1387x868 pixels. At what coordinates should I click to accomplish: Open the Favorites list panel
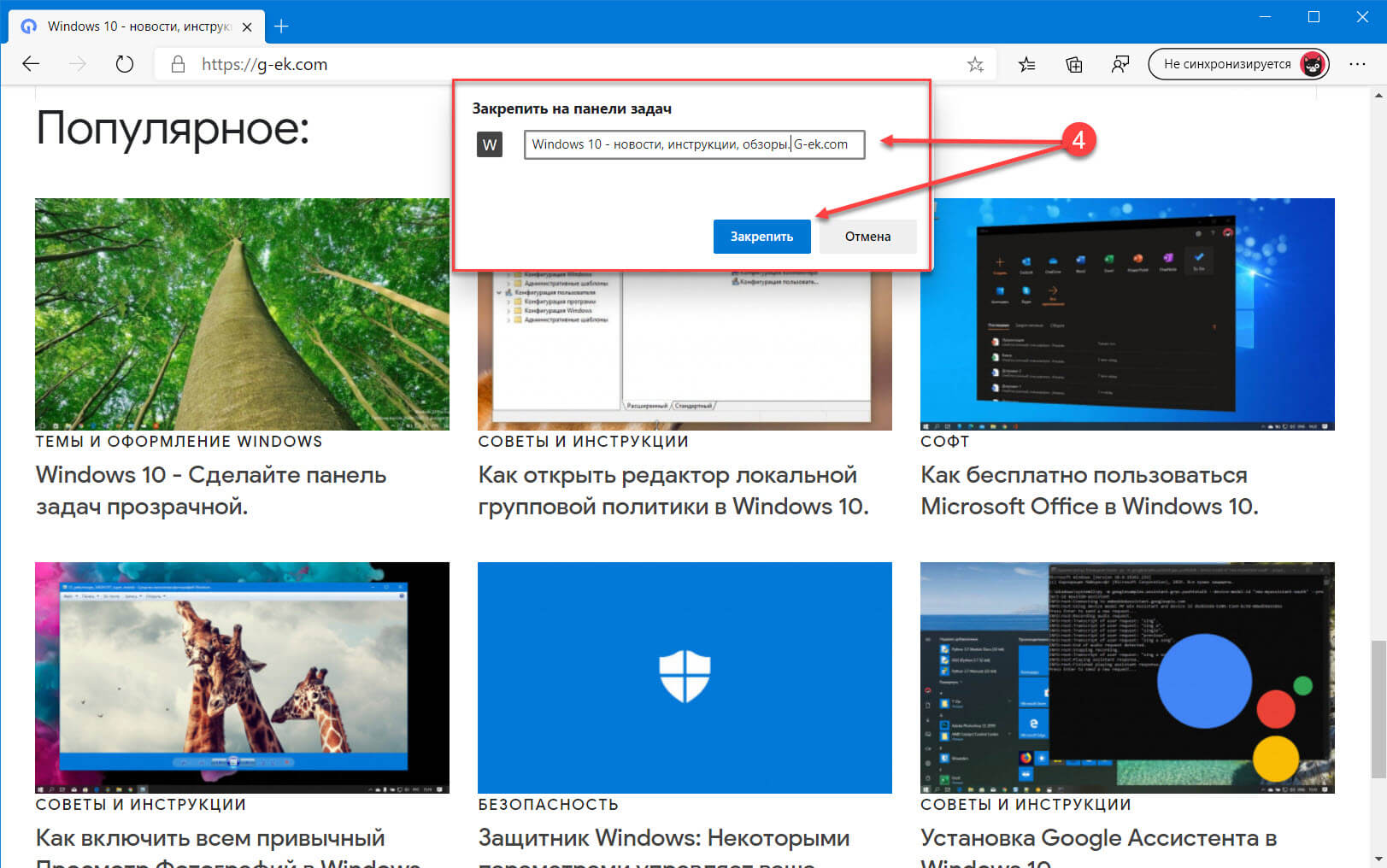tap(1027, 64)
